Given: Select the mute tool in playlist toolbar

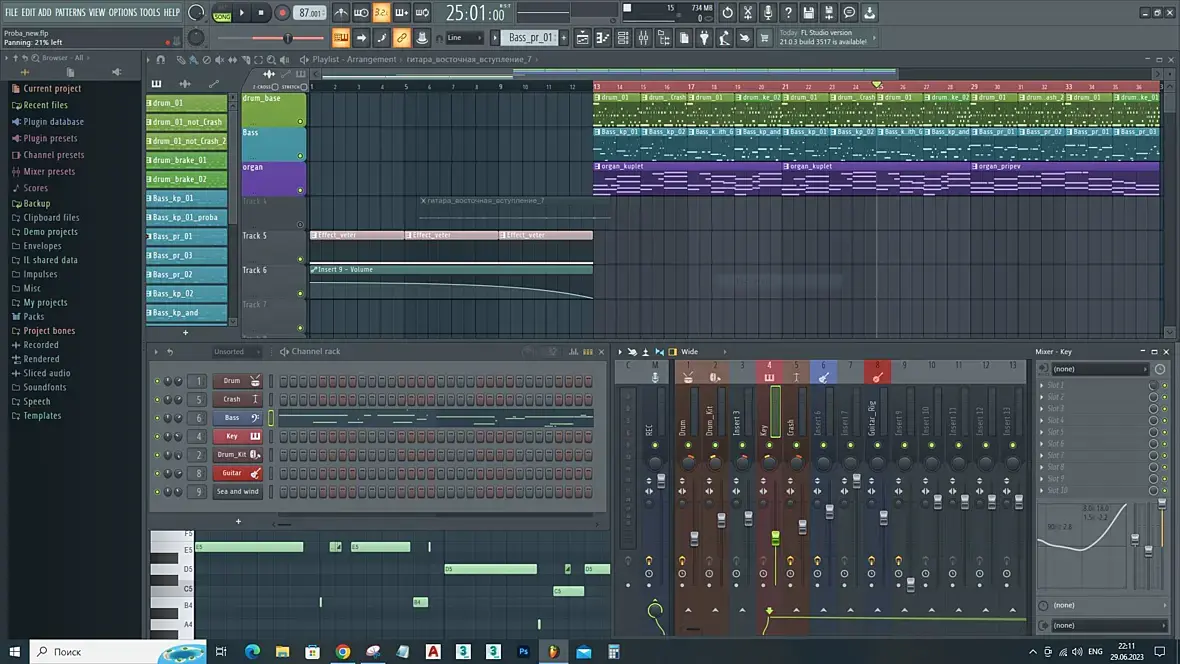Looking at the screenshot, I should click(220, 59).
